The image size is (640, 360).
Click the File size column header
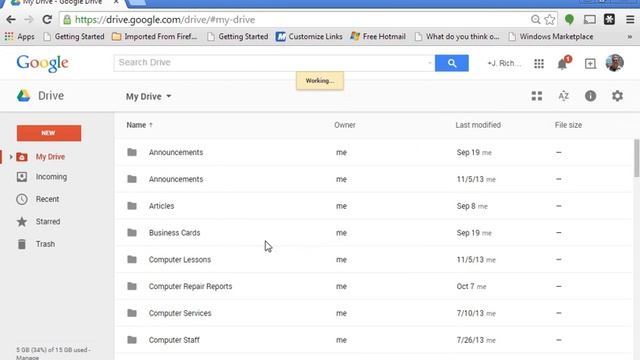568,125
